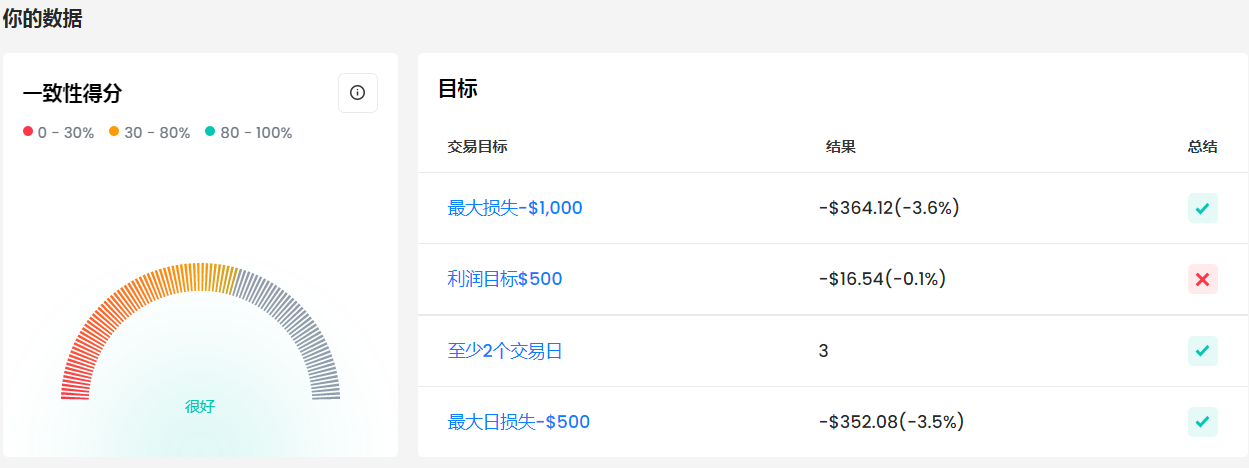Click the 交易目标 column header

click(478, 147)
